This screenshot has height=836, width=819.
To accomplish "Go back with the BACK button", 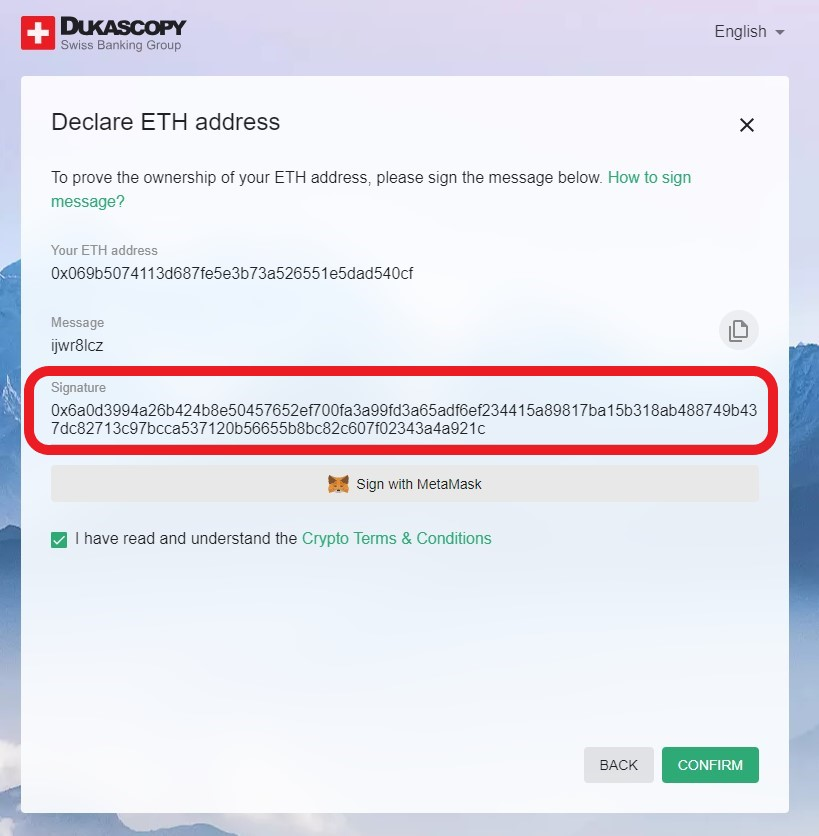I will [619, 765].
